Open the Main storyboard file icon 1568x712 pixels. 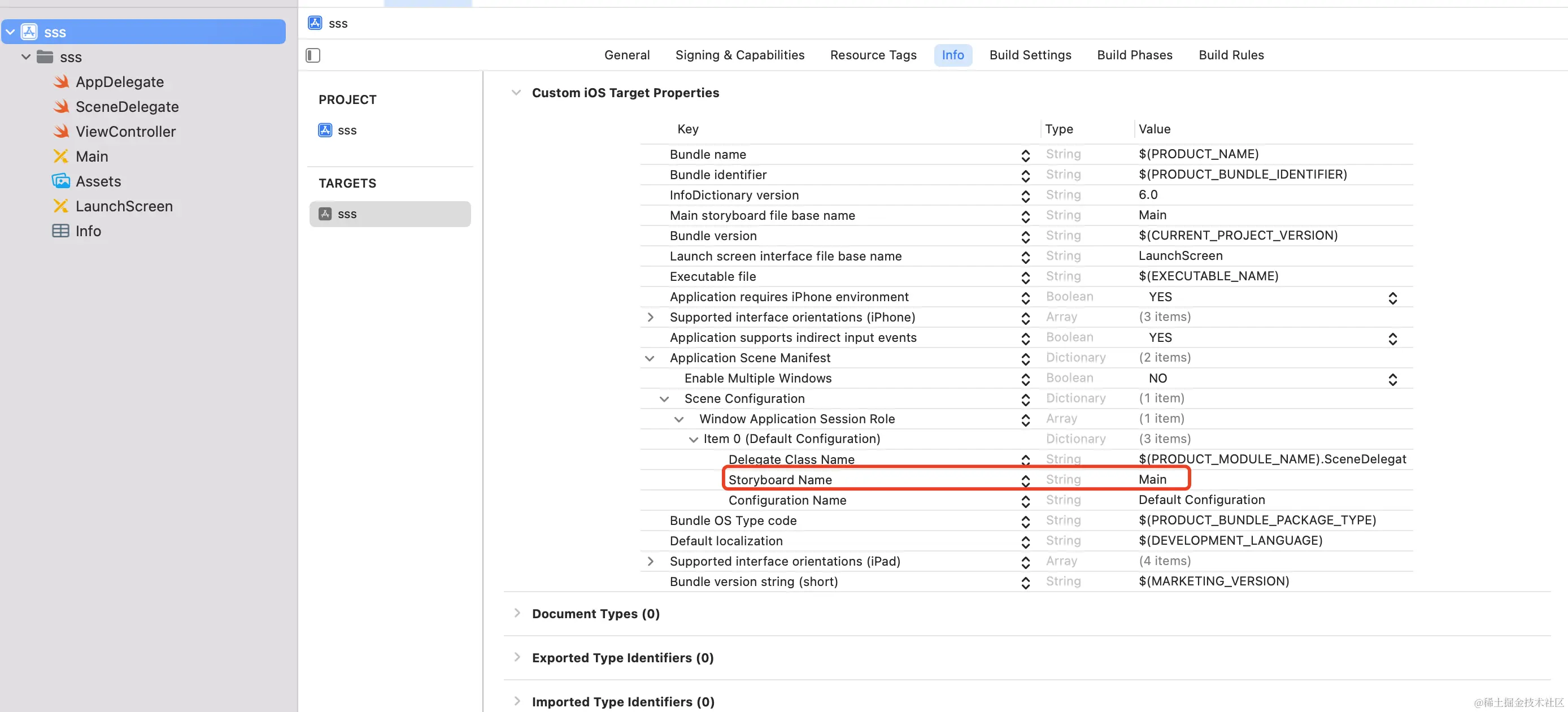tap(61, 157)
